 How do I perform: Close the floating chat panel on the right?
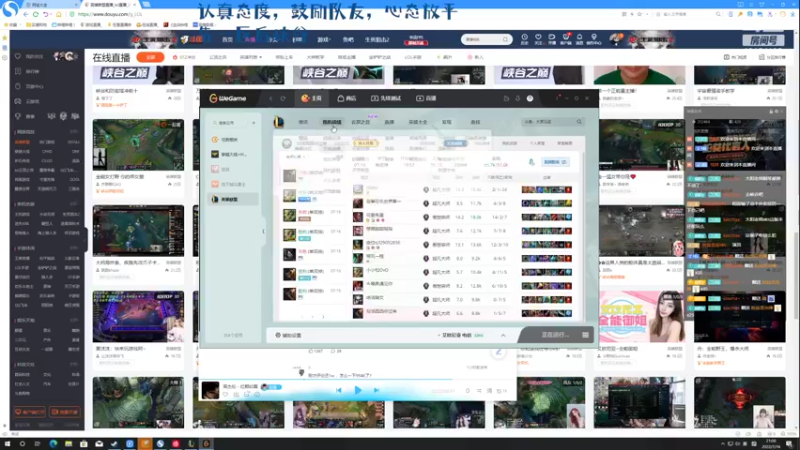pos(782,111)
